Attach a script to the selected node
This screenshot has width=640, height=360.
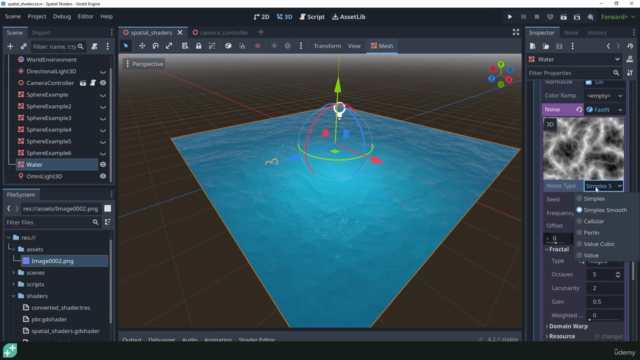click(95, 47)
